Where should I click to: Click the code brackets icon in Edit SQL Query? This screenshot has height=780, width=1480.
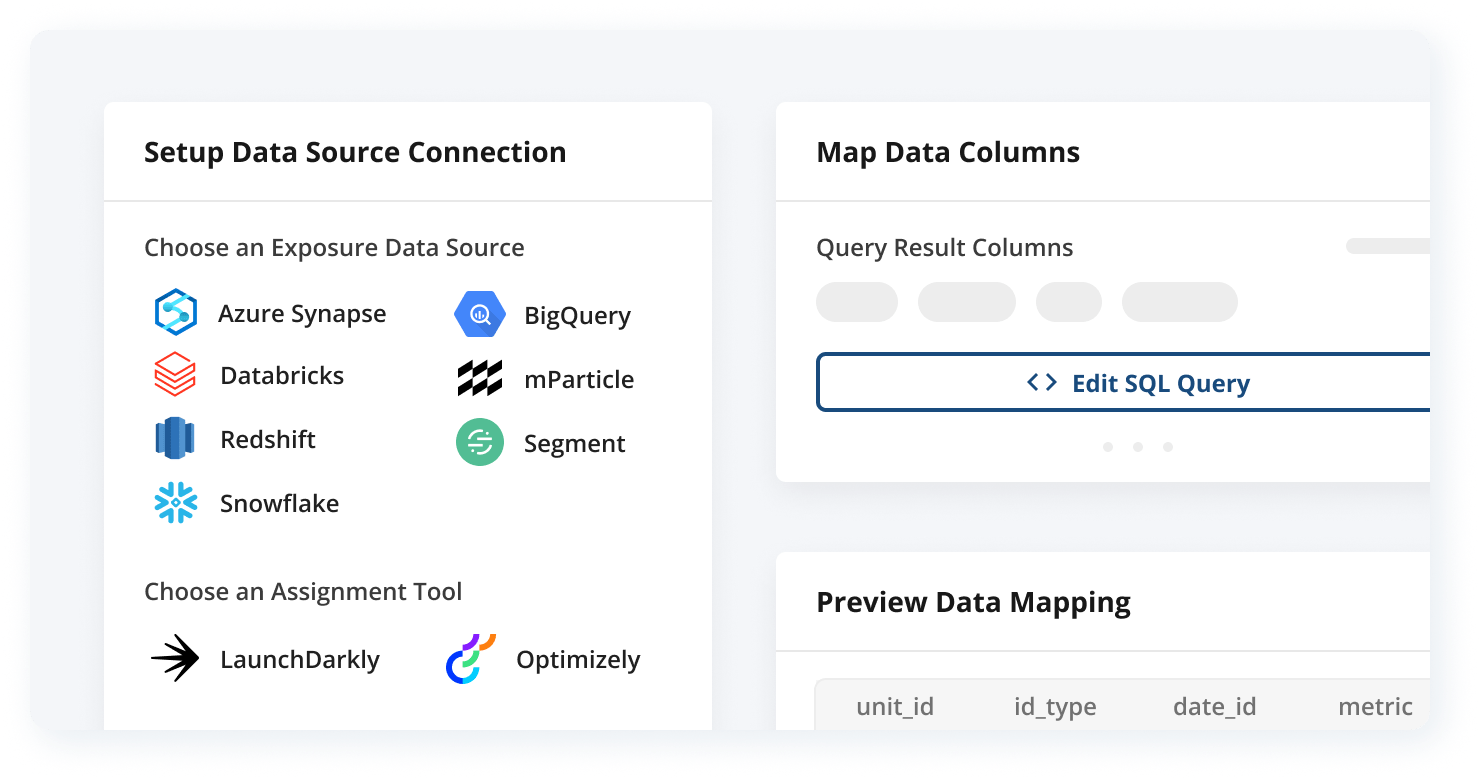coord(1042,382)
